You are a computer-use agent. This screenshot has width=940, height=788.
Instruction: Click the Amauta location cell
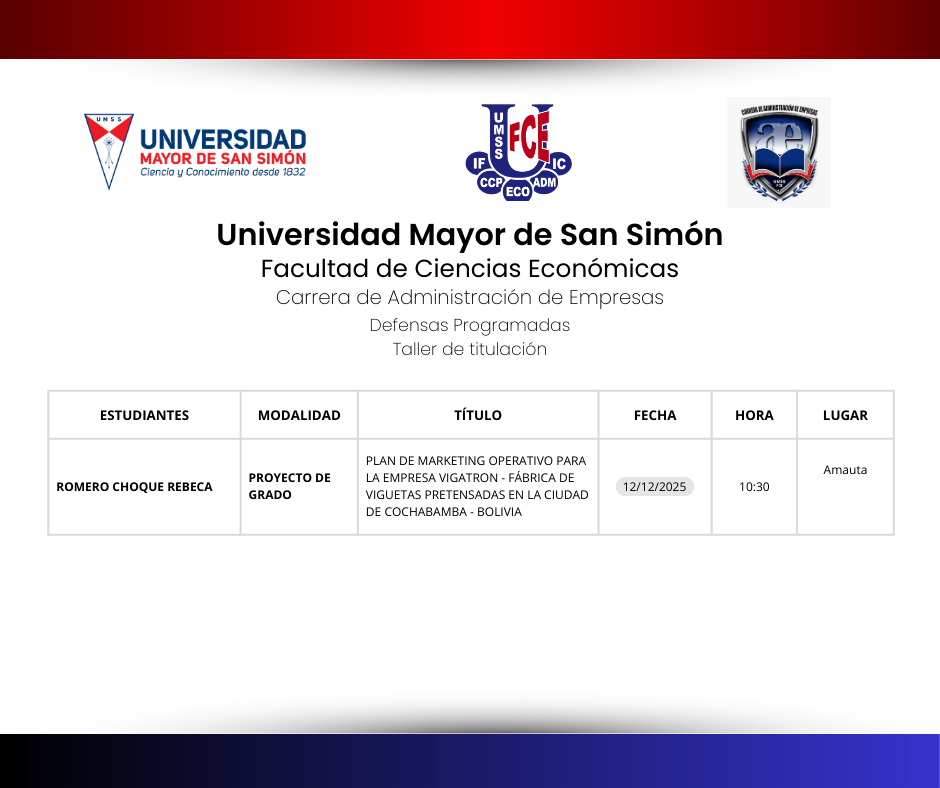[845, 470]
